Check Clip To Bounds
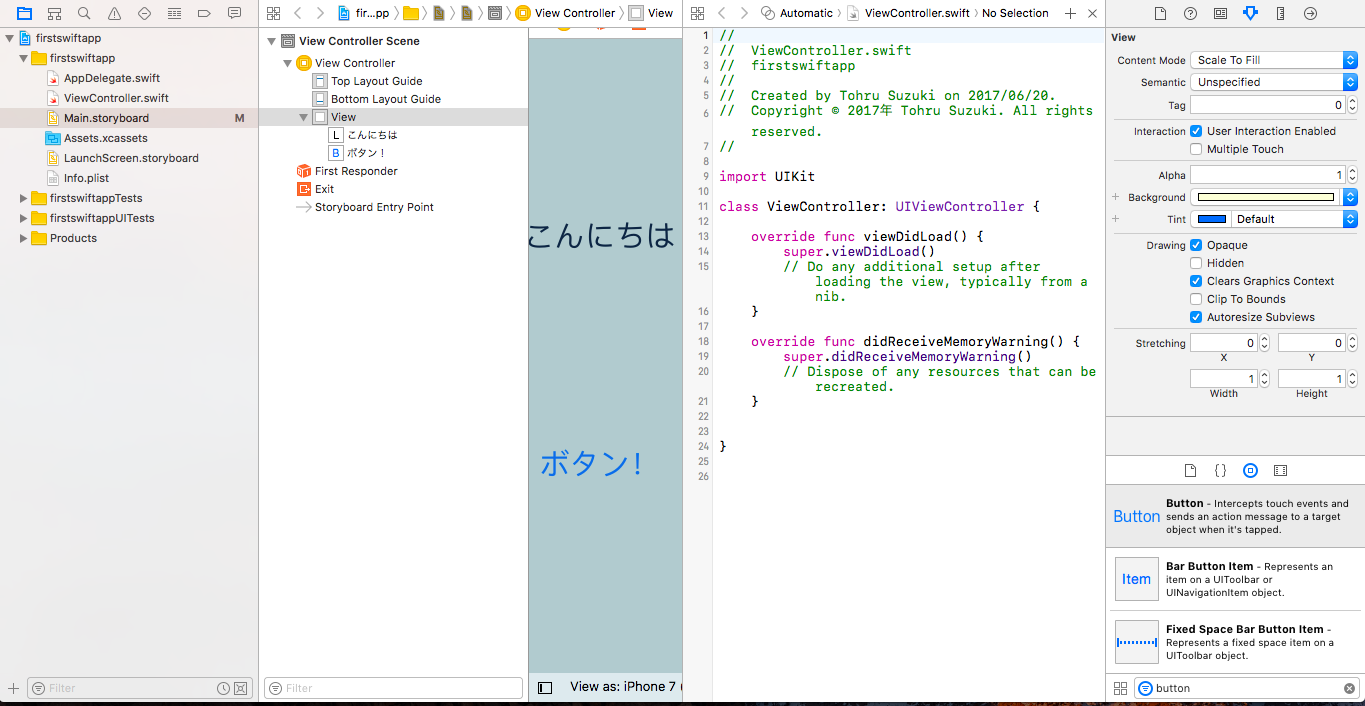 coord(1196,298)
